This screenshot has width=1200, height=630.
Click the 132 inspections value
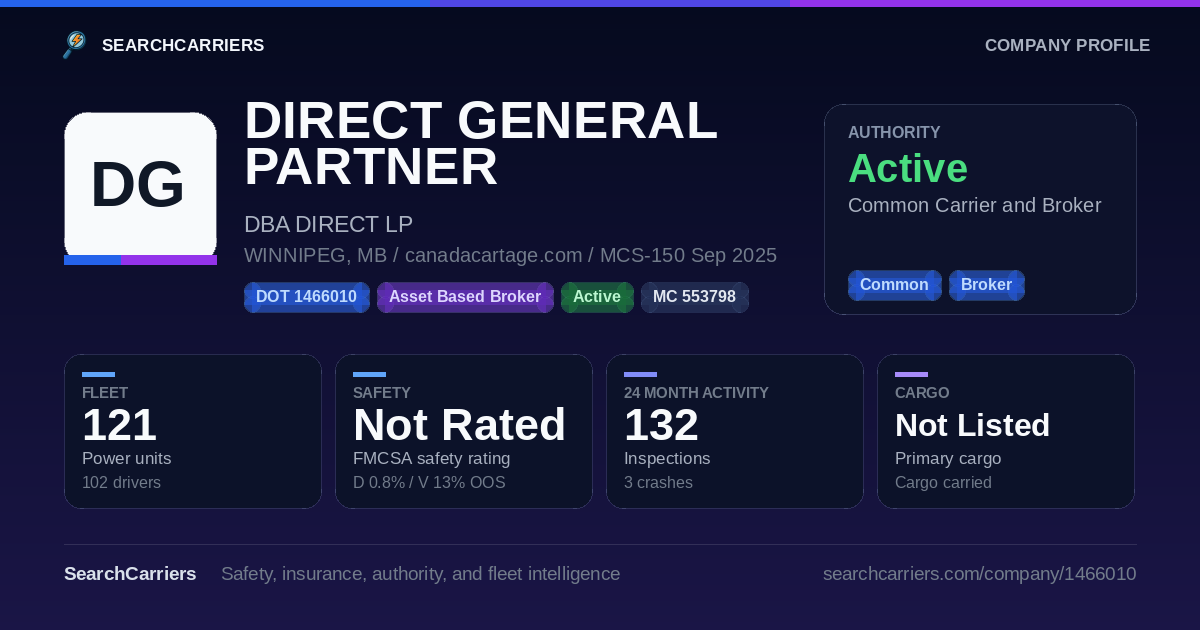tap(661, 425)
